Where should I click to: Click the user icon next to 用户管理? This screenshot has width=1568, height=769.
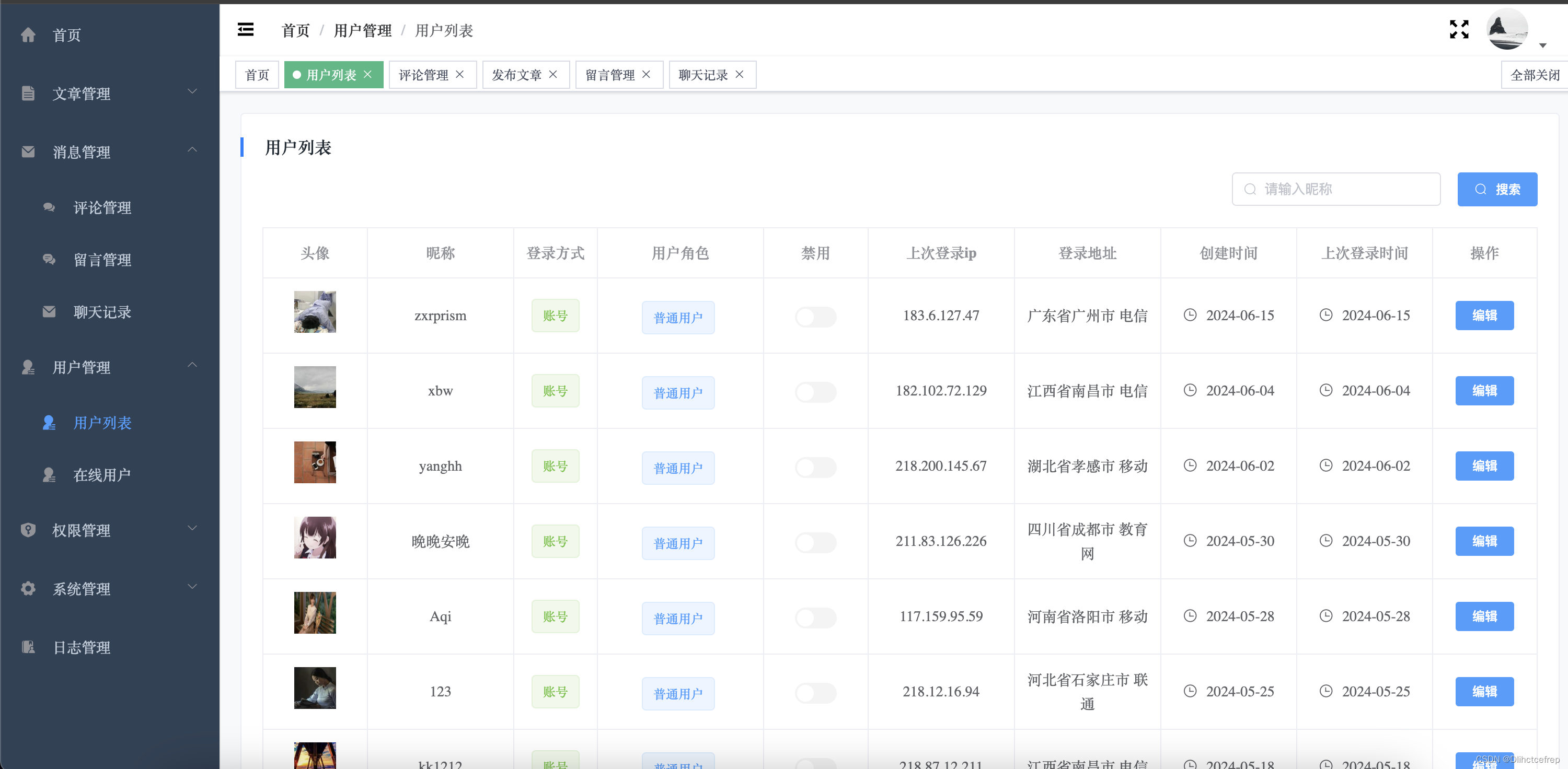click(x=28, y=367)
